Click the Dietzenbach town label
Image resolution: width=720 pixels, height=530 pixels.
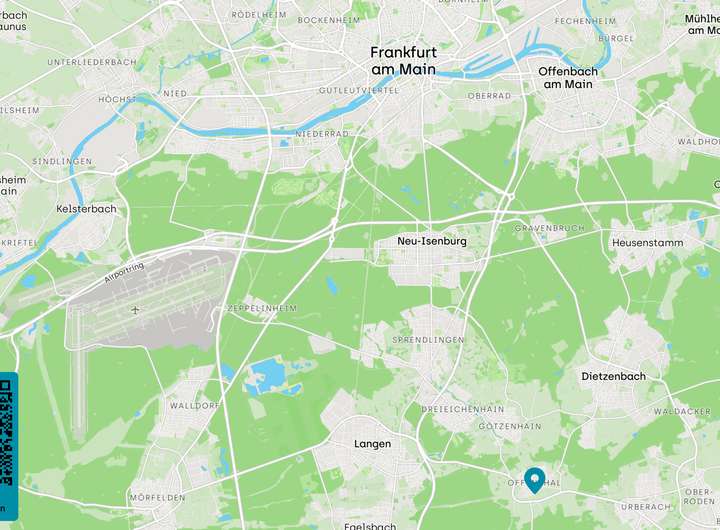pyautogui.click(x=613, y=376)
